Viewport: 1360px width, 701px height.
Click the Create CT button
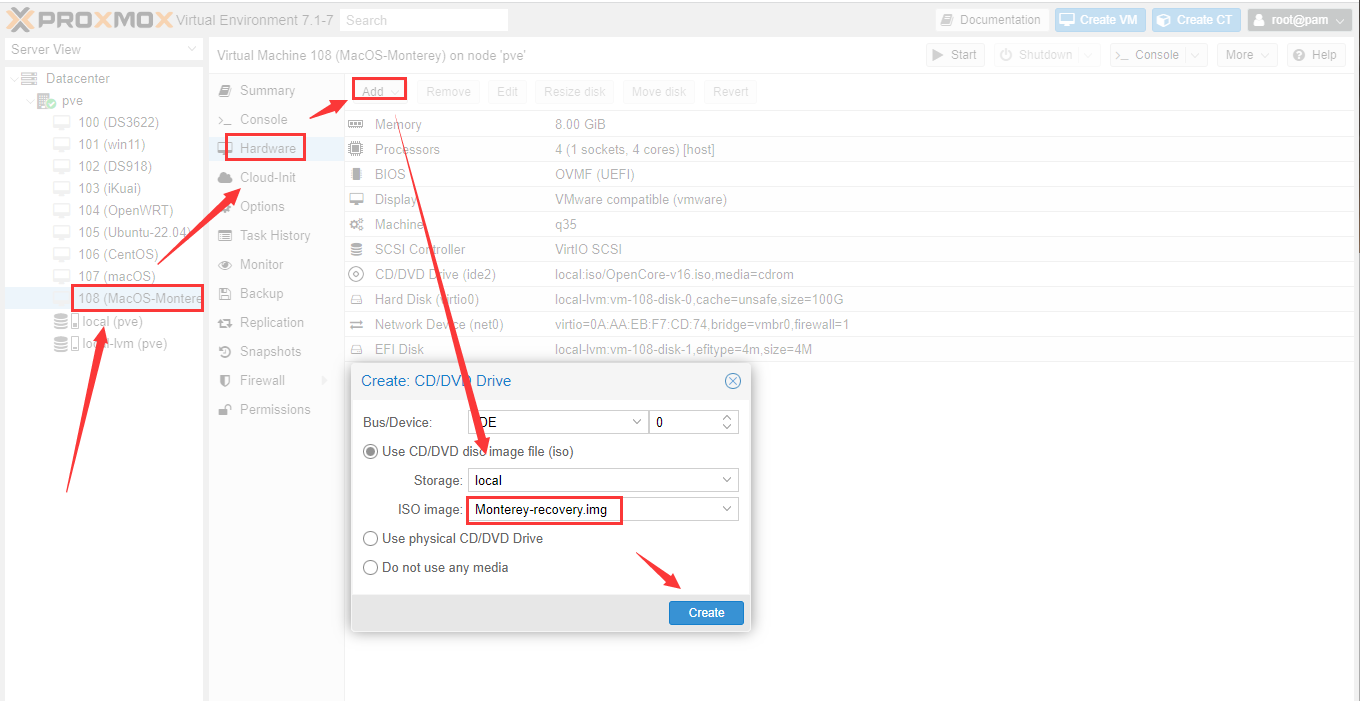click(x=1196, y=20)
